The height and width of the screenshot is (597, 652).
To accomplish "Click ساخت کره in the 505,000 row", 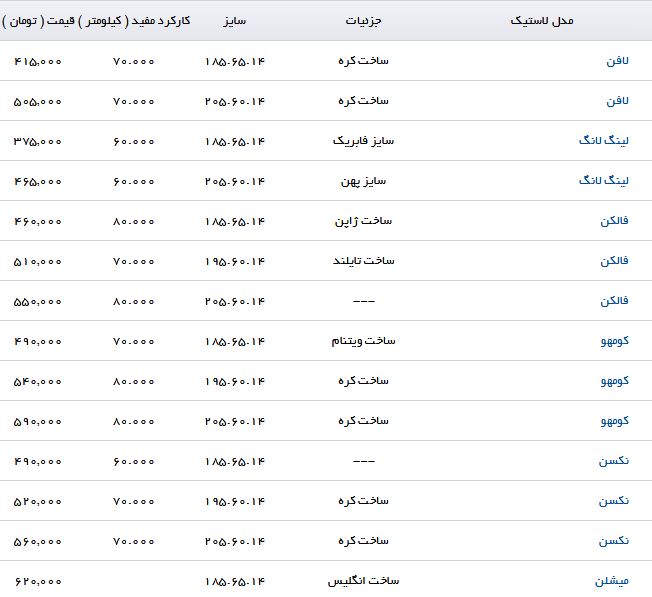I will point(363,101).
